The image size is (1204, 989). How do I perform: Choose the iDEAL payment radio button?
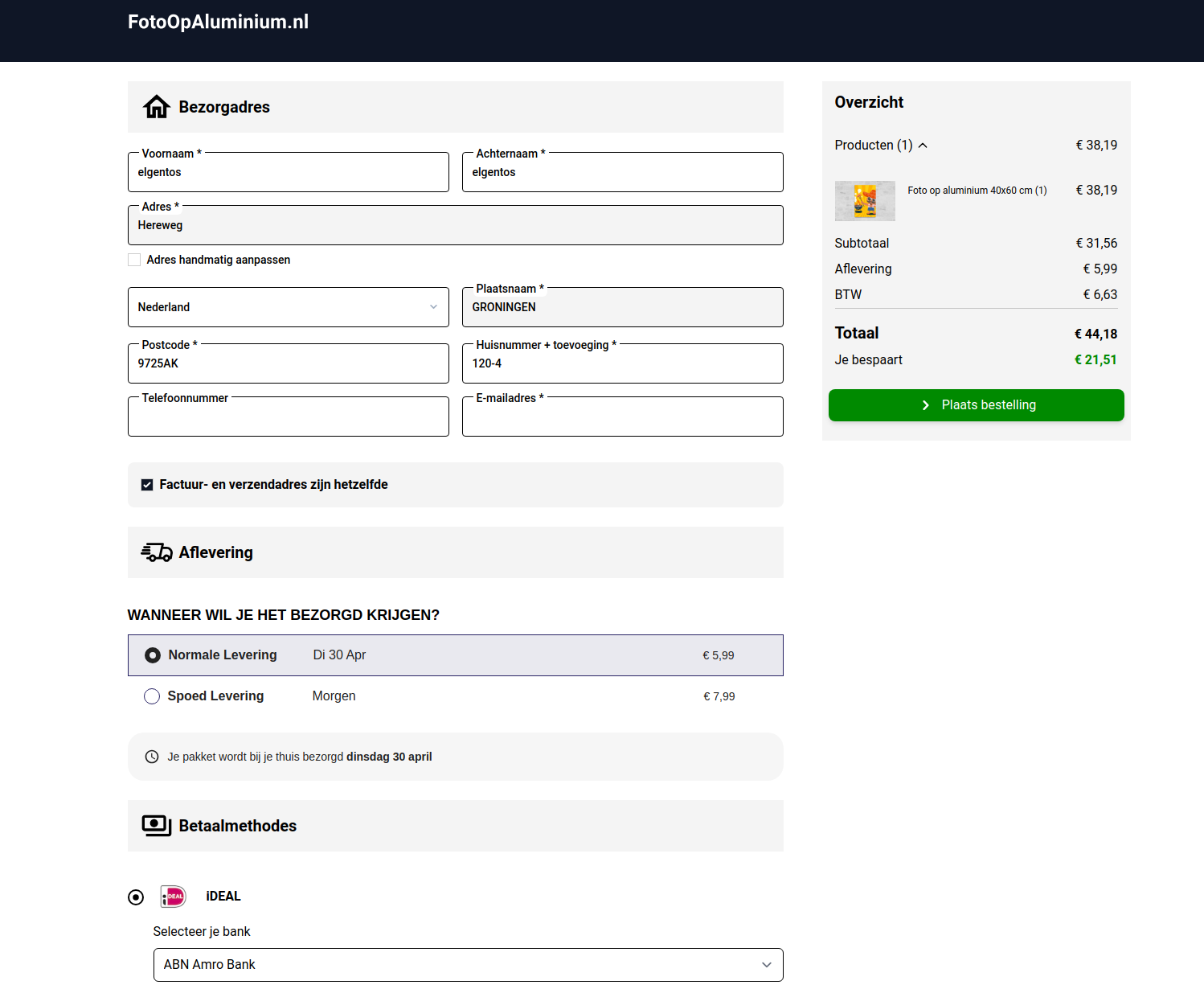[136, 897]
